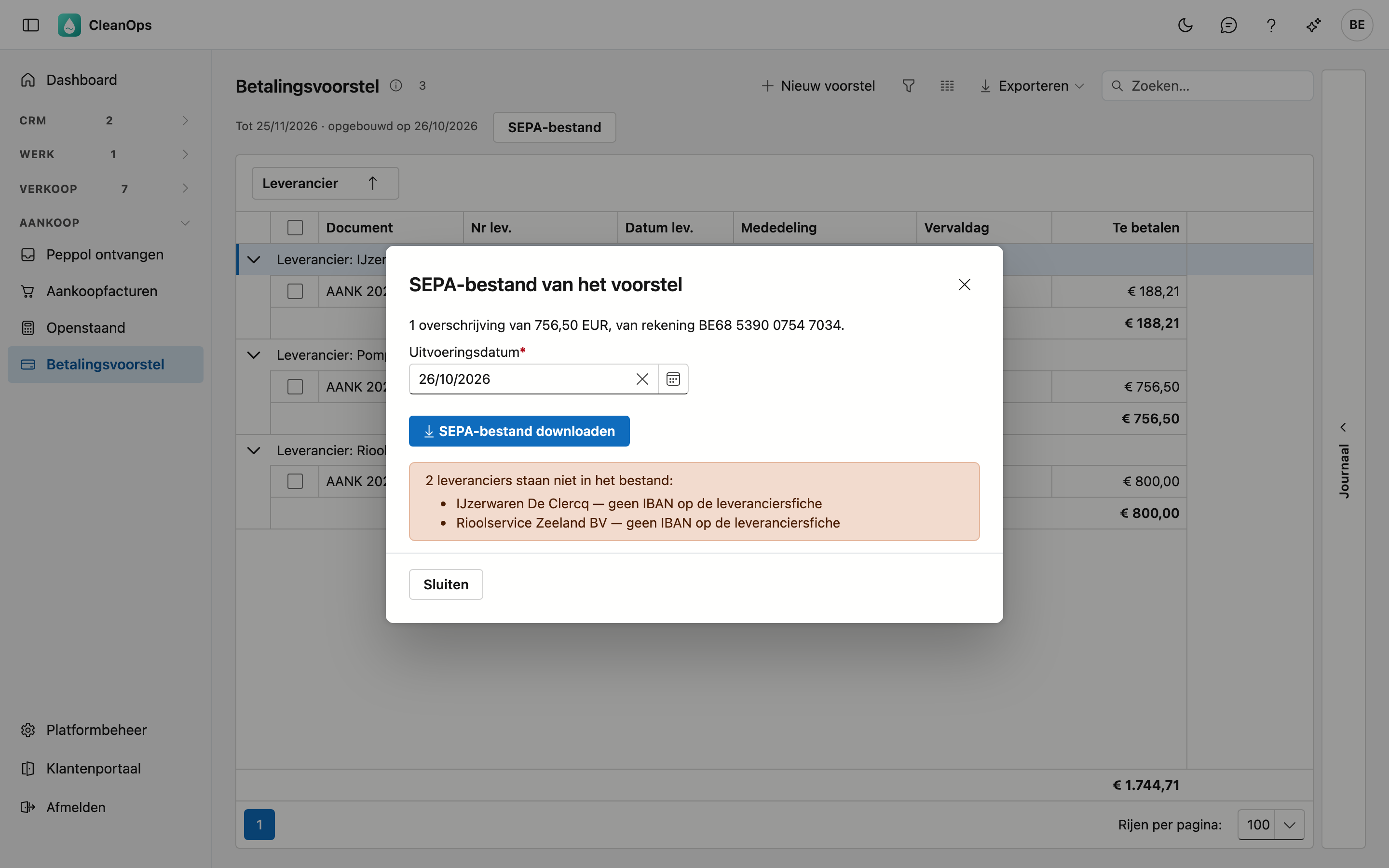Collapse the AANKOOP sidebar section
This screenshot has width=1389, height=868.
coord(106,223)
